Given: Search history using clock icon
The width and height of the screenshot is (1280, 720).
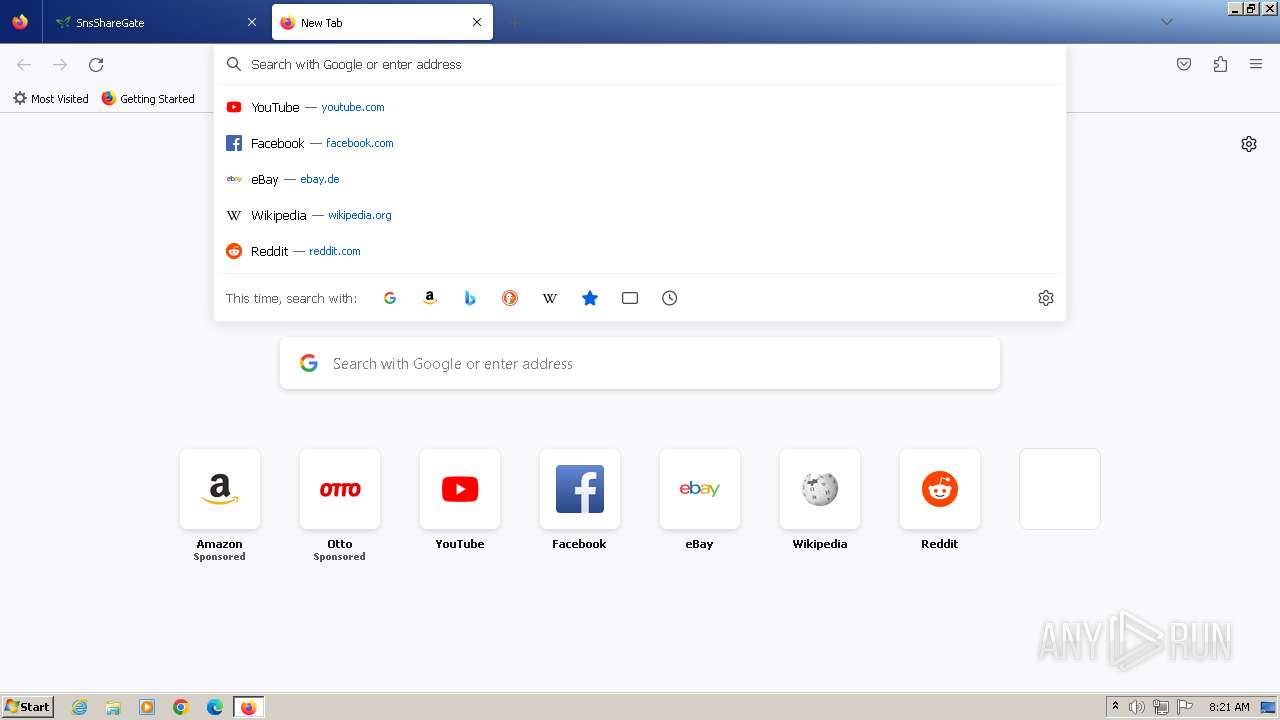Looking at the screenshot, I should click(x=670, y=298).
